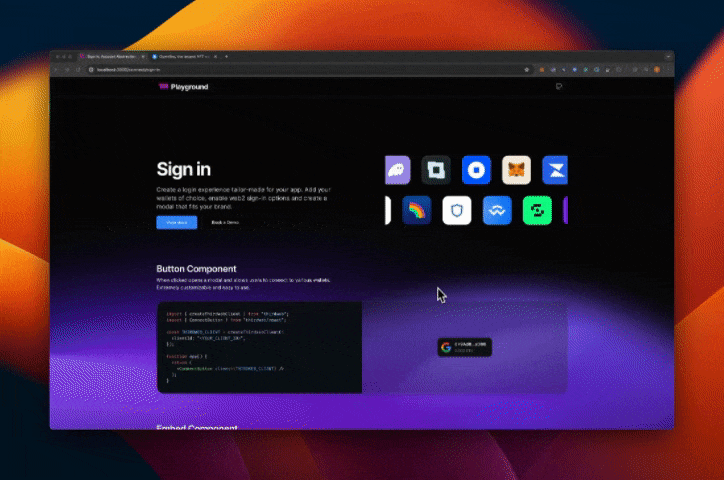Open the browser profile avatar
The height and width of the screenshot is (480, 724).
point(657,70)
